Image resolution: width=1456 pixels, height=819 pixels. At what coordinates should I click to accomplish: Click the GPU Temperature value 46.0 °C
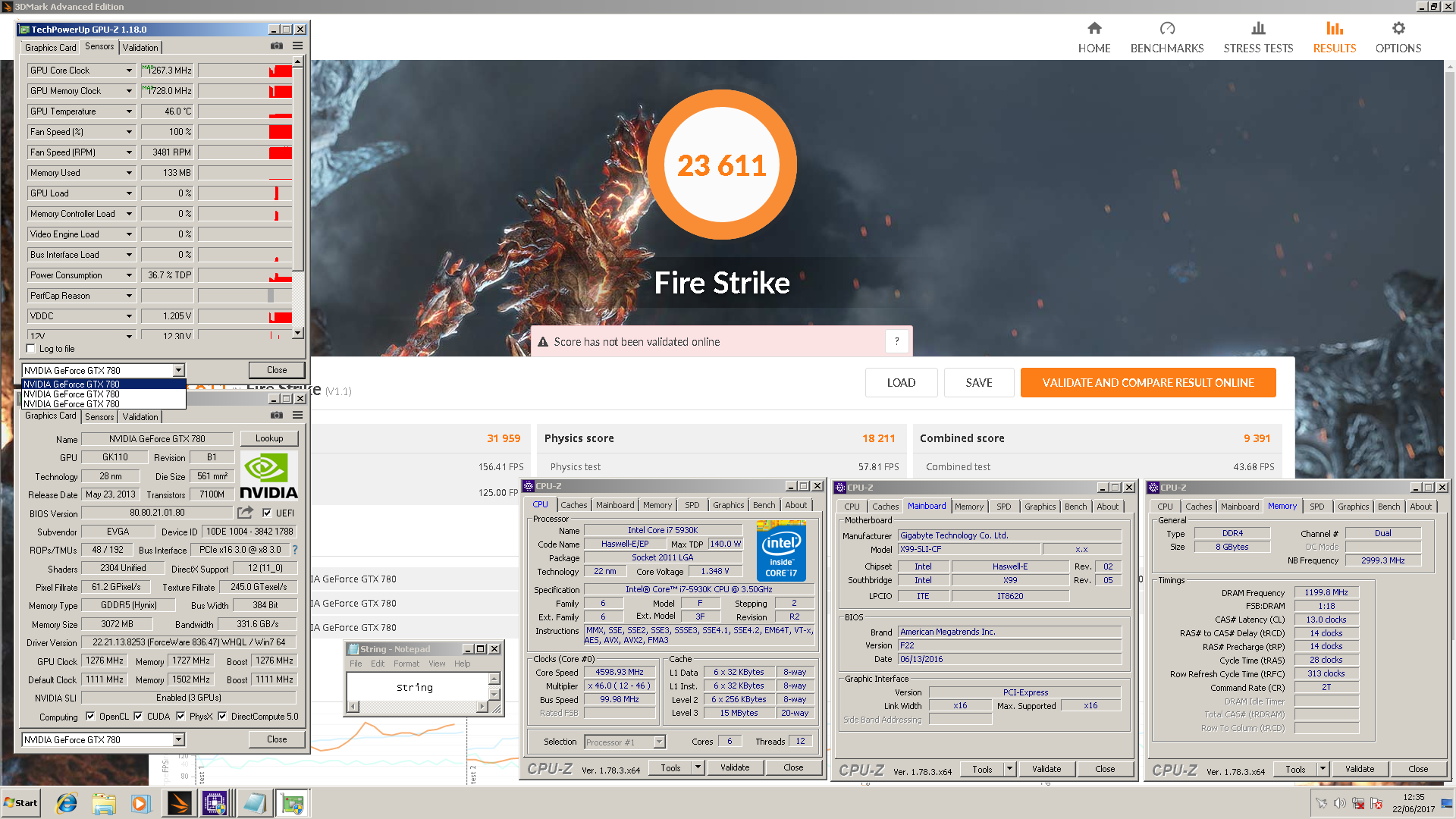(x=168, y=111)
